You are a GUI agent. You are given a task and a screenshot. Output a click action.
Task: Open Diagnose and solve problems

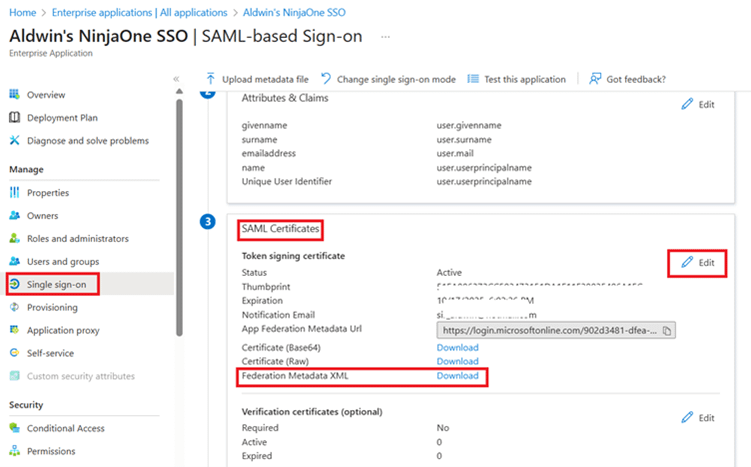pos(88,141)
